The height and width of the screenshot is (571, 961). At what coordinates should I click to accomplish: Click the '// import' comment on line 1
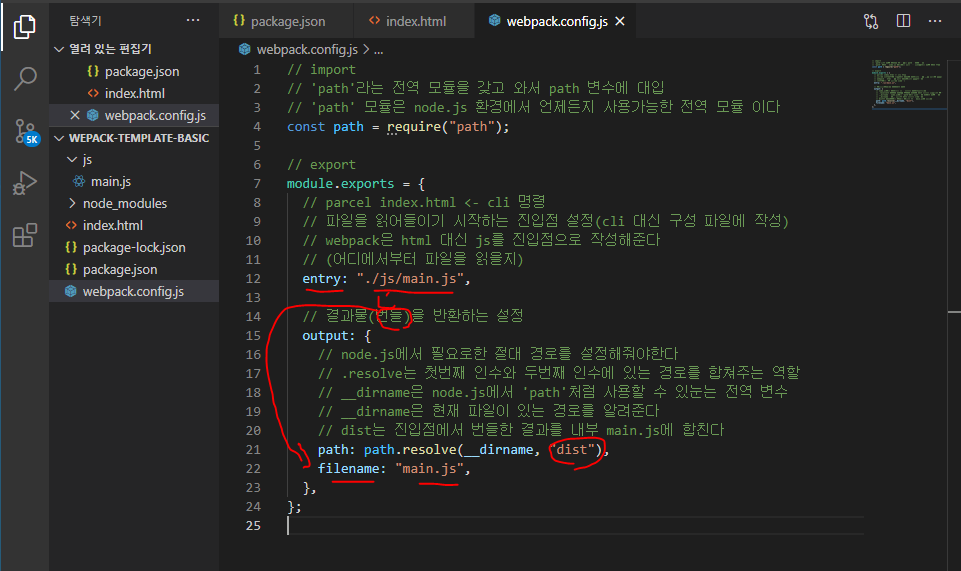point(321,70)
